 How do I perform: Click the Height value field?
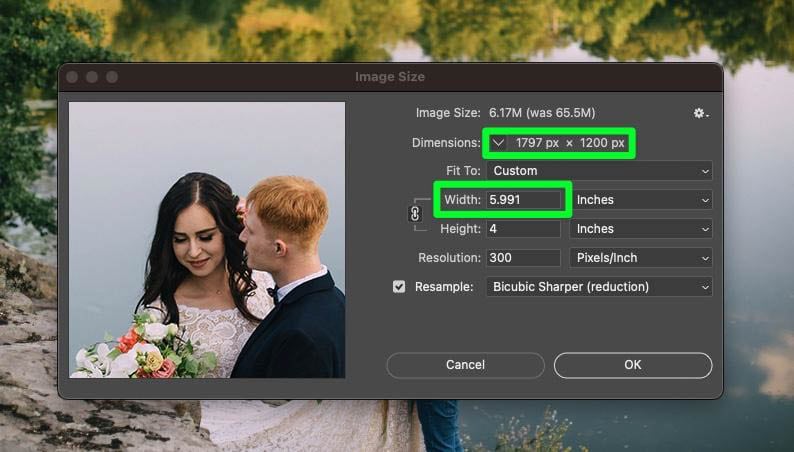[x=523, y=229]
